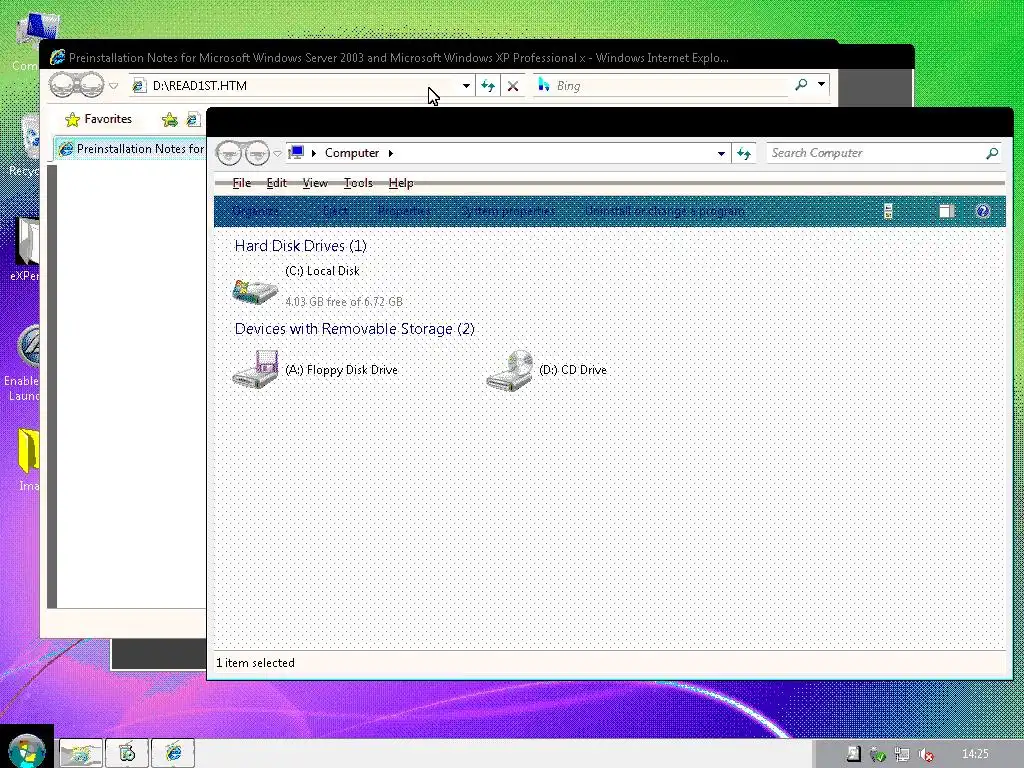Select the Preinstallation Notes IE tab
1024x768 pixels.
pos(131,149)
